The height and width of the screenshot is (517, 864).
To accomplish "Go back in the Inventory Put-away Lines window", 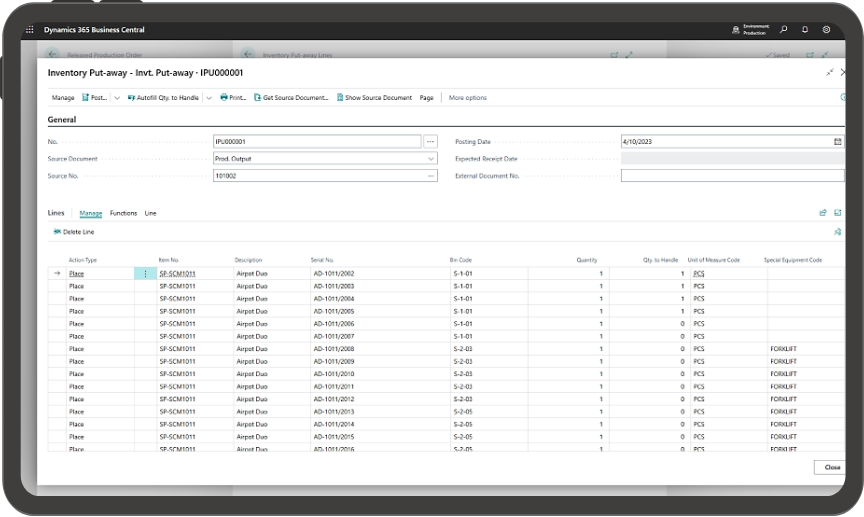I will 248,54.
